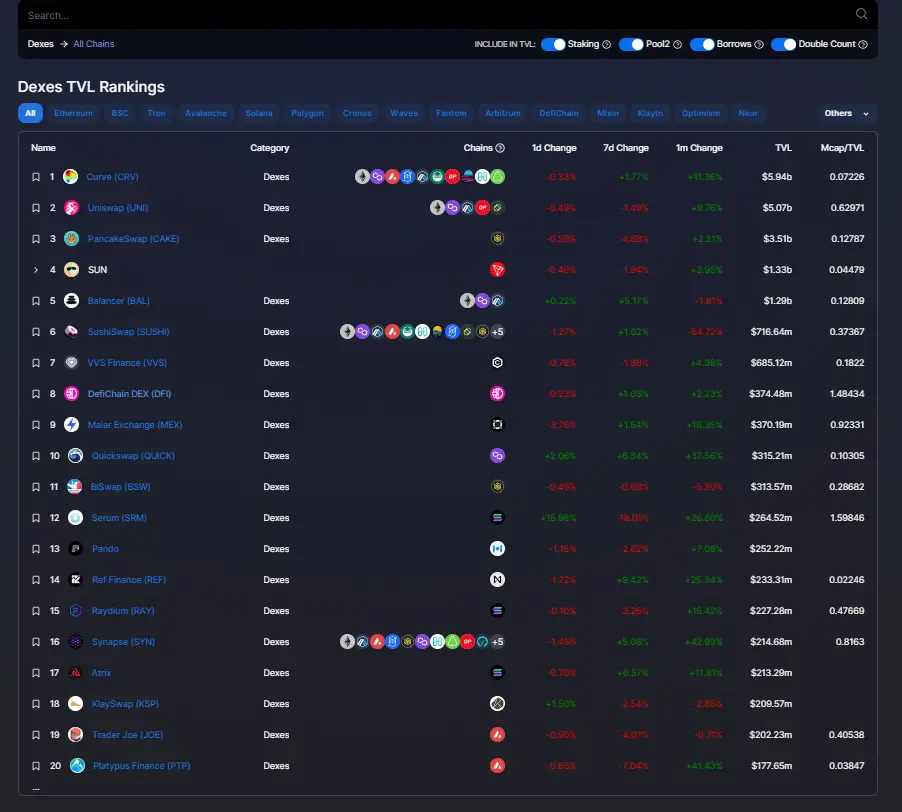Image resolution: width=902 pixels, height=812 pixels.
Task: Click the Uniswap protocol logo
Action: 71,208
